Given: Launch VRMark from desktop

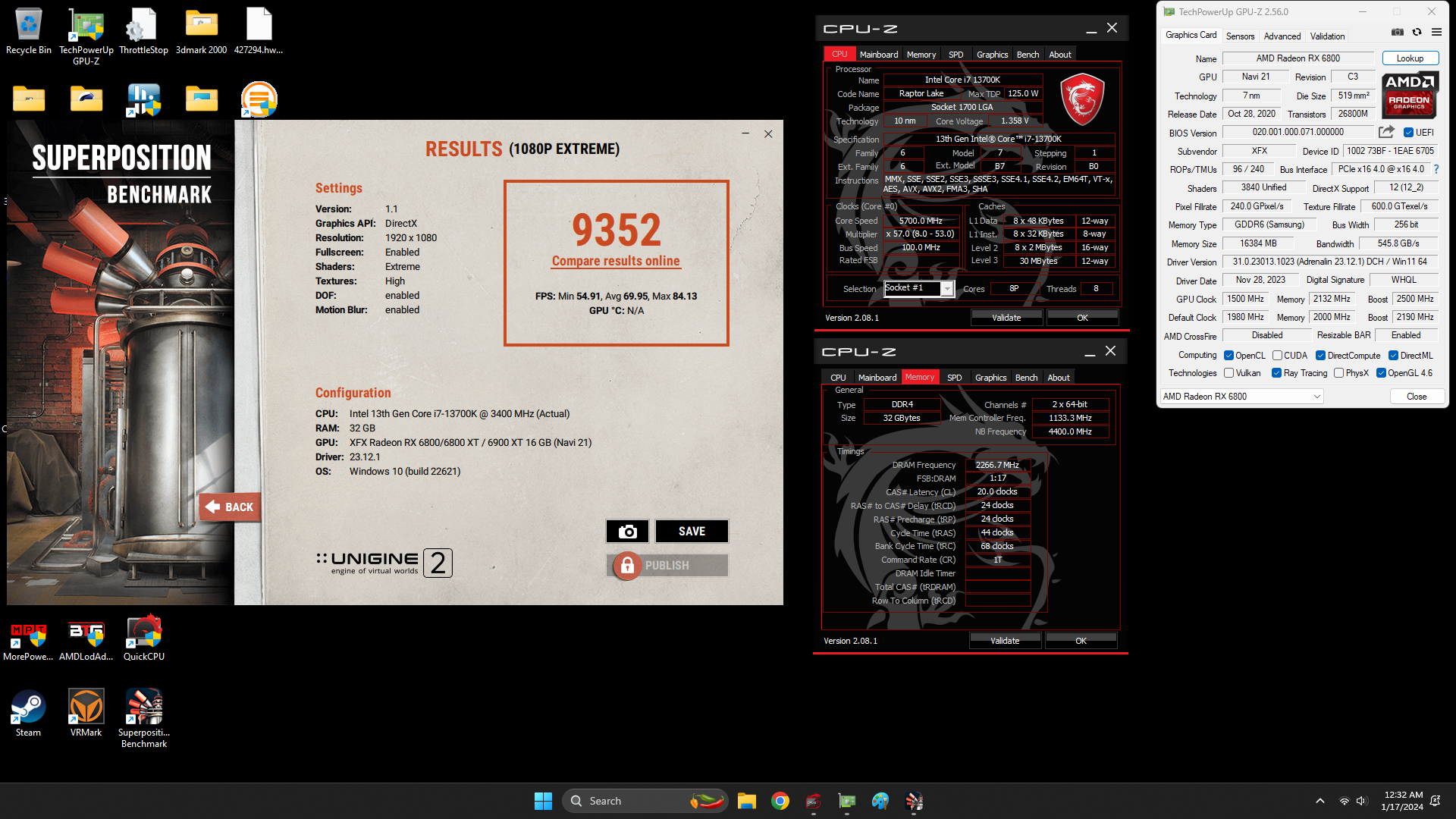Looking at the screenshot, I should click(x=86, y=714).
